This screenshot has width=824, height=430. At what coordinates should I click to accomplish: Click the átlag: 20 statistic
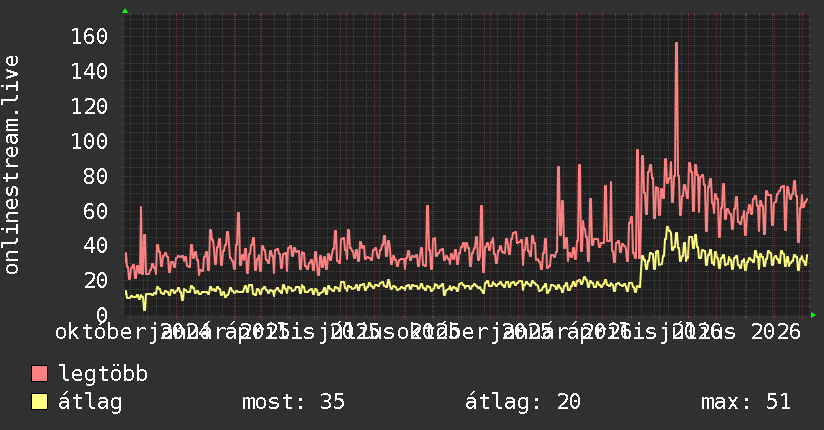[523, 402]
